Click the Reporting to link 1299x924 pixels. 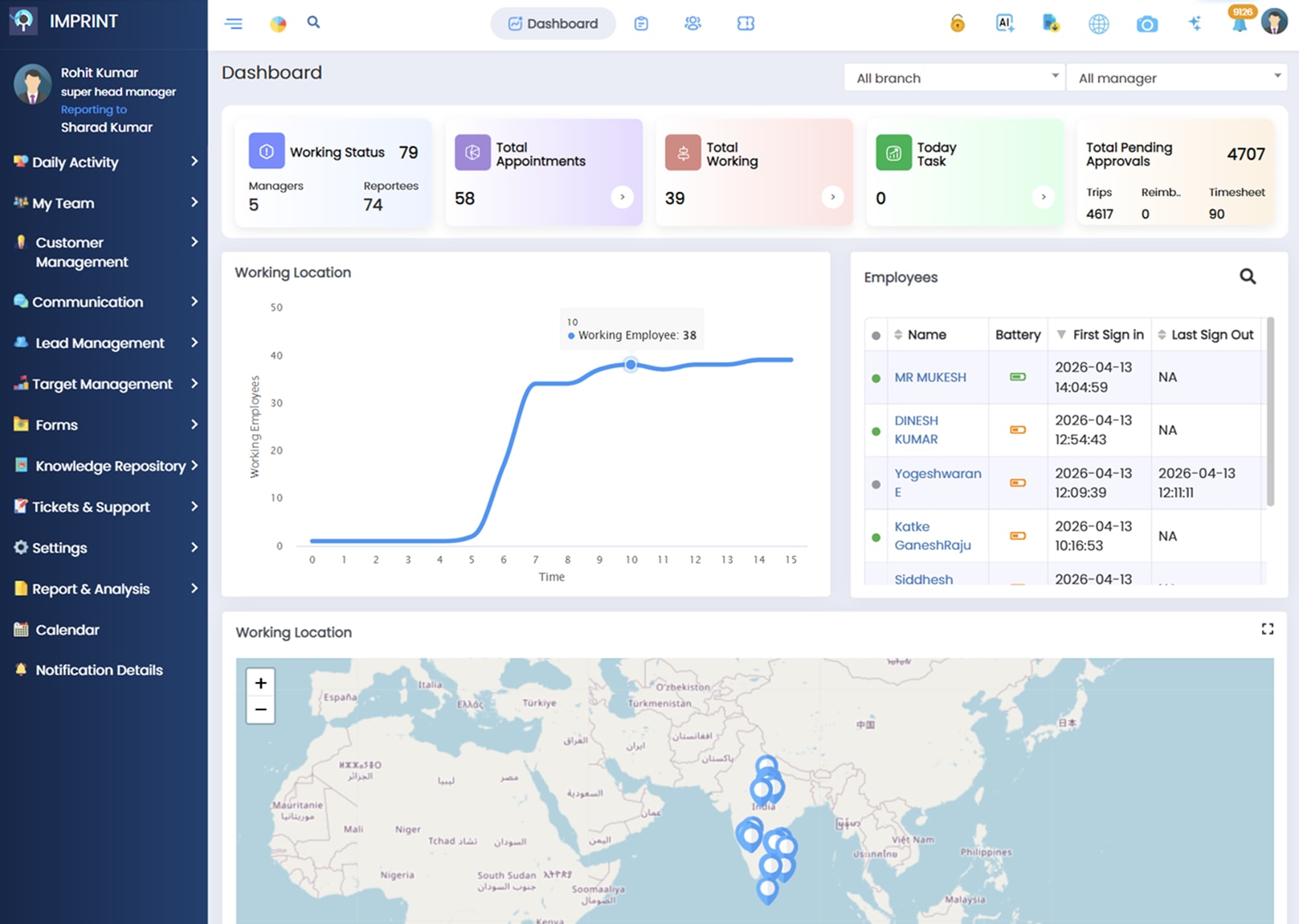click(94, 109)
